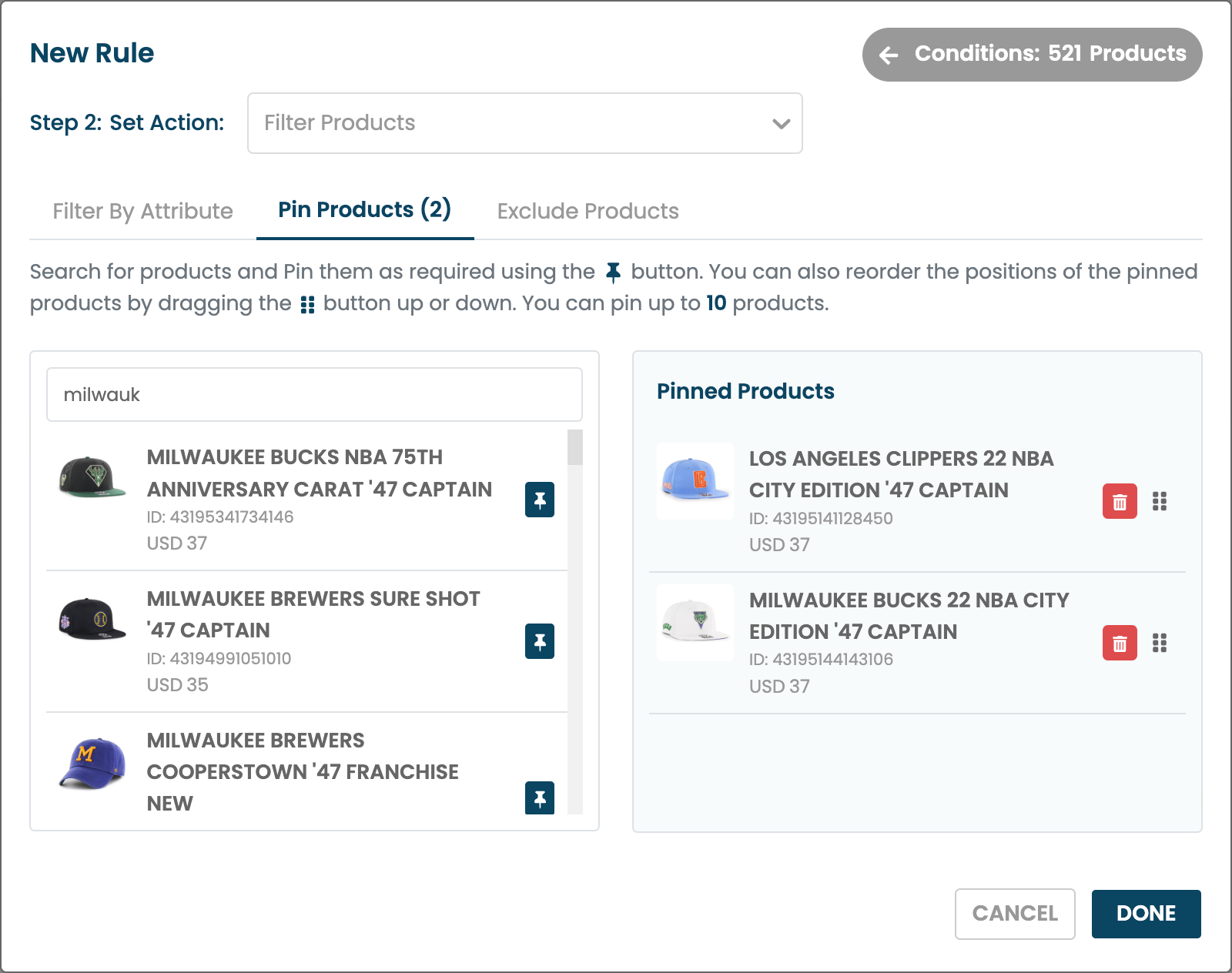
Task: Click the Brewers Sure Shot cap thumbnail
Action: 92,619
